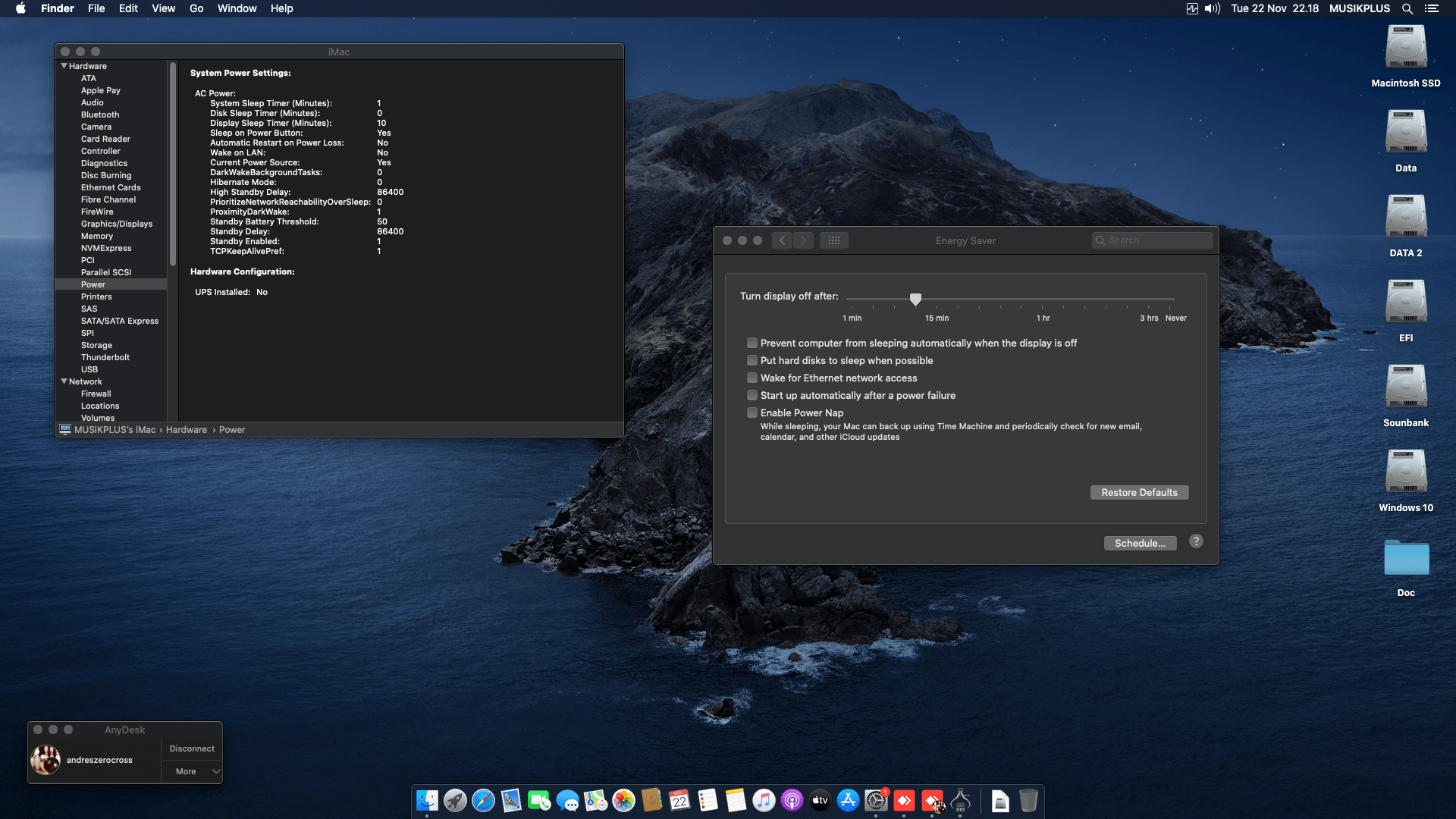Click the back arrow in Energy Saver toolbar
1456x819 pixels.
783,240
